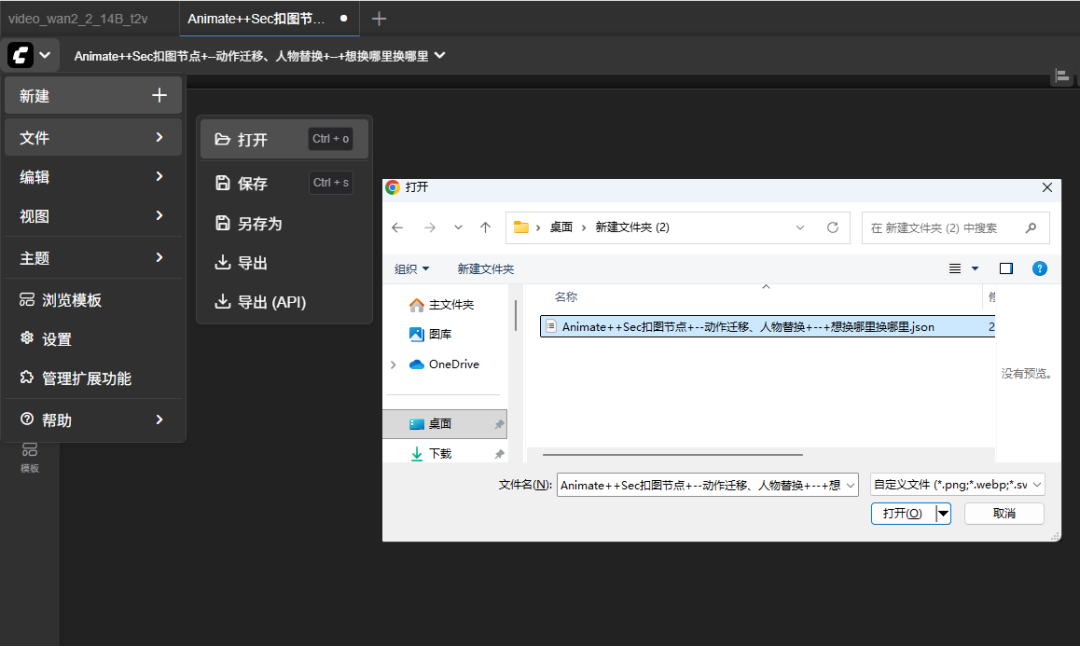Viewport: 1080px width, 646px height.
Task: Select 下载 in navigation pane
Action: tap(432, 453)
